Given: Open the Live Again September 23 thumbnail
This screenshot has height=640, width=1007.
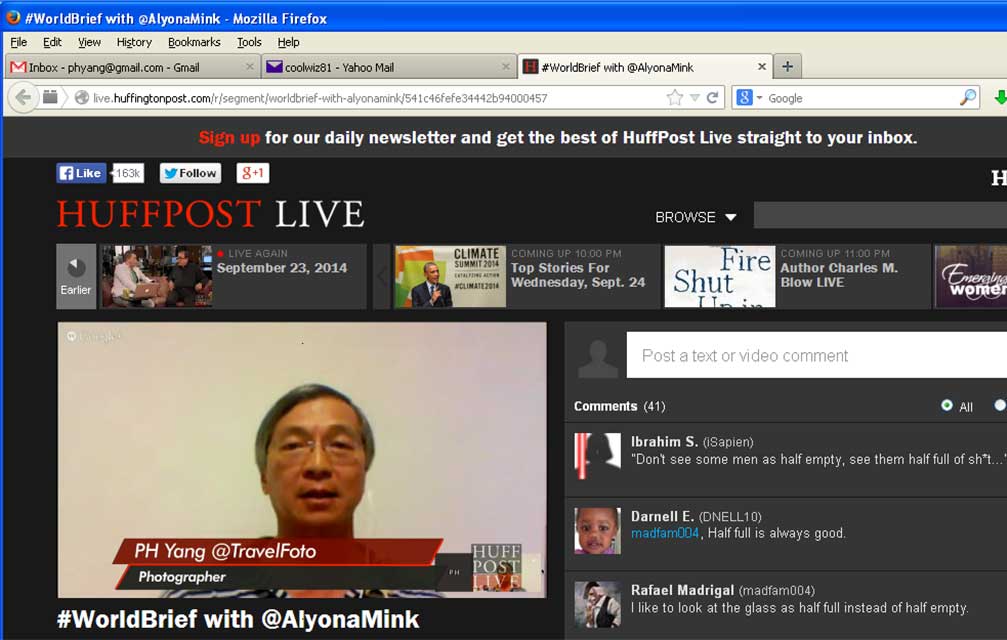Looking at the screenshot, I should coord(156,276).
